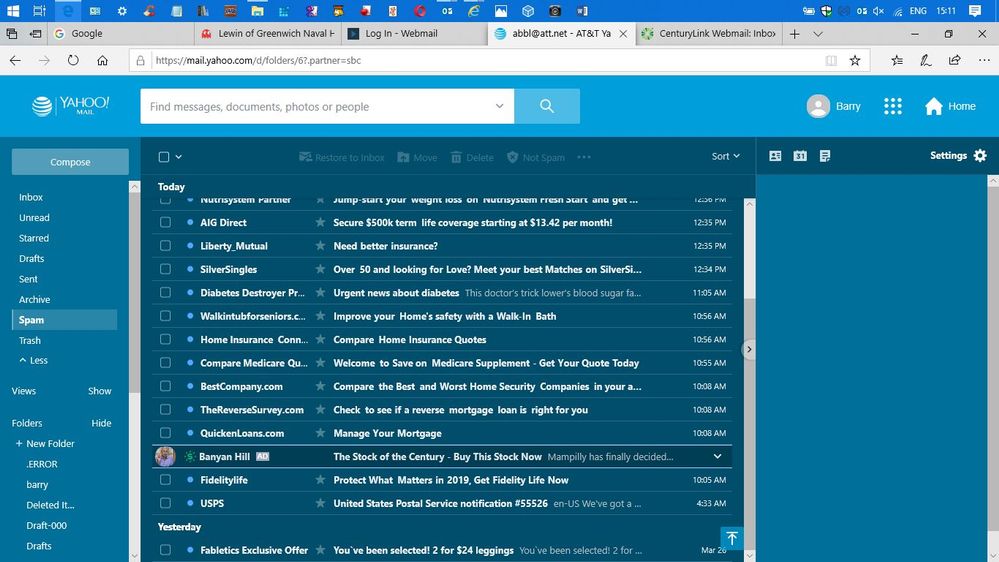The height and width of the screenshot is (562, 999).
Task: Open the apps grid icon
Action: 893,106
